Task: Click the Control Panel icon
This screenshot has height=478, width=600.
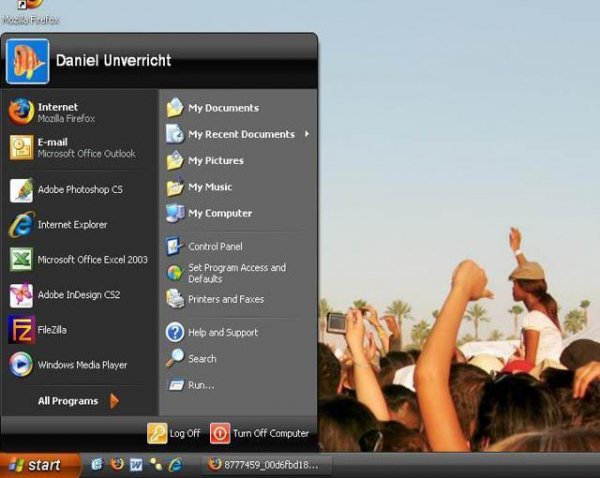Action: pyautogui.click(x=175, y=246)
